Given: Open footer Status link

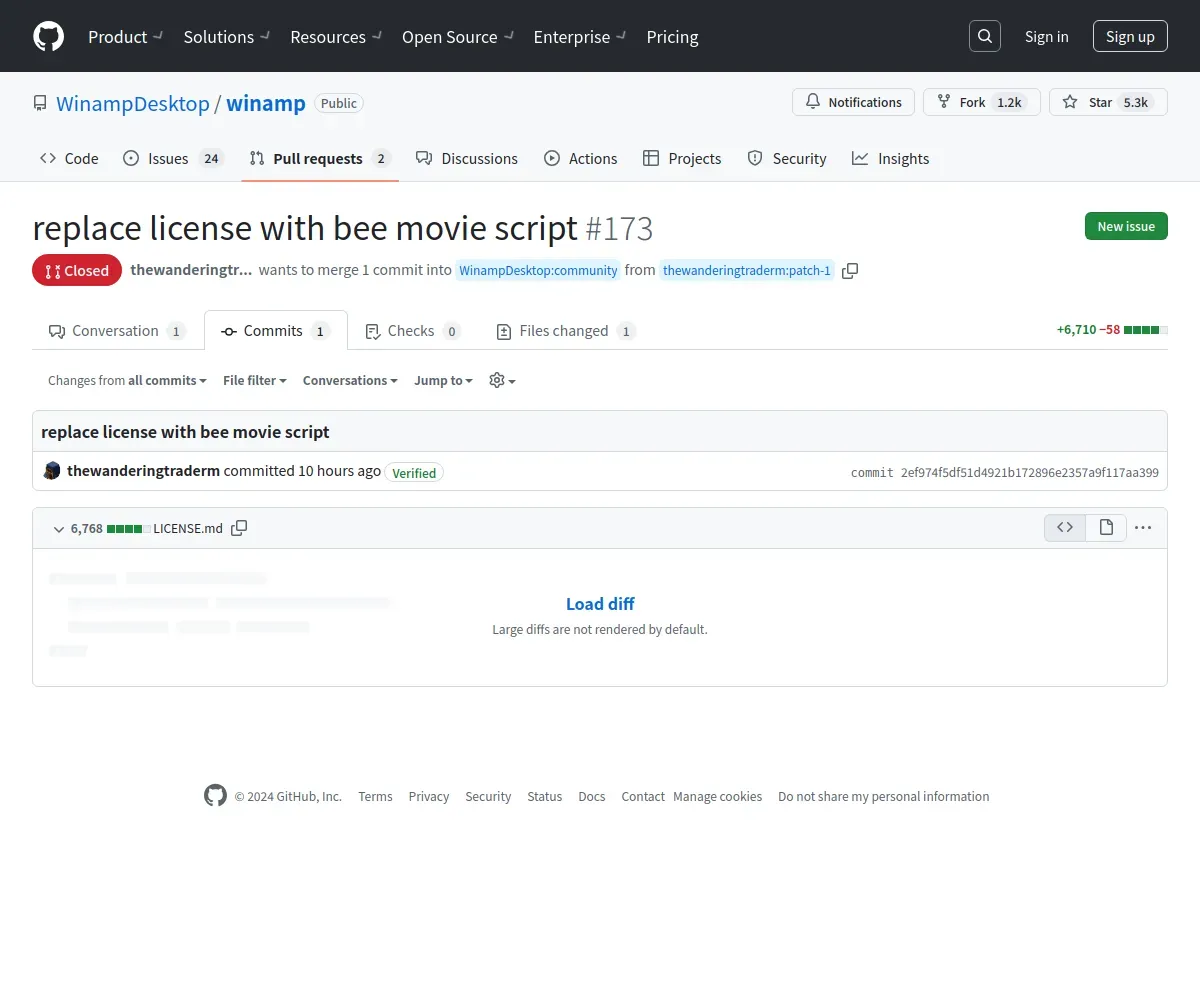Looking at the screenshot, I should [545, 797].
